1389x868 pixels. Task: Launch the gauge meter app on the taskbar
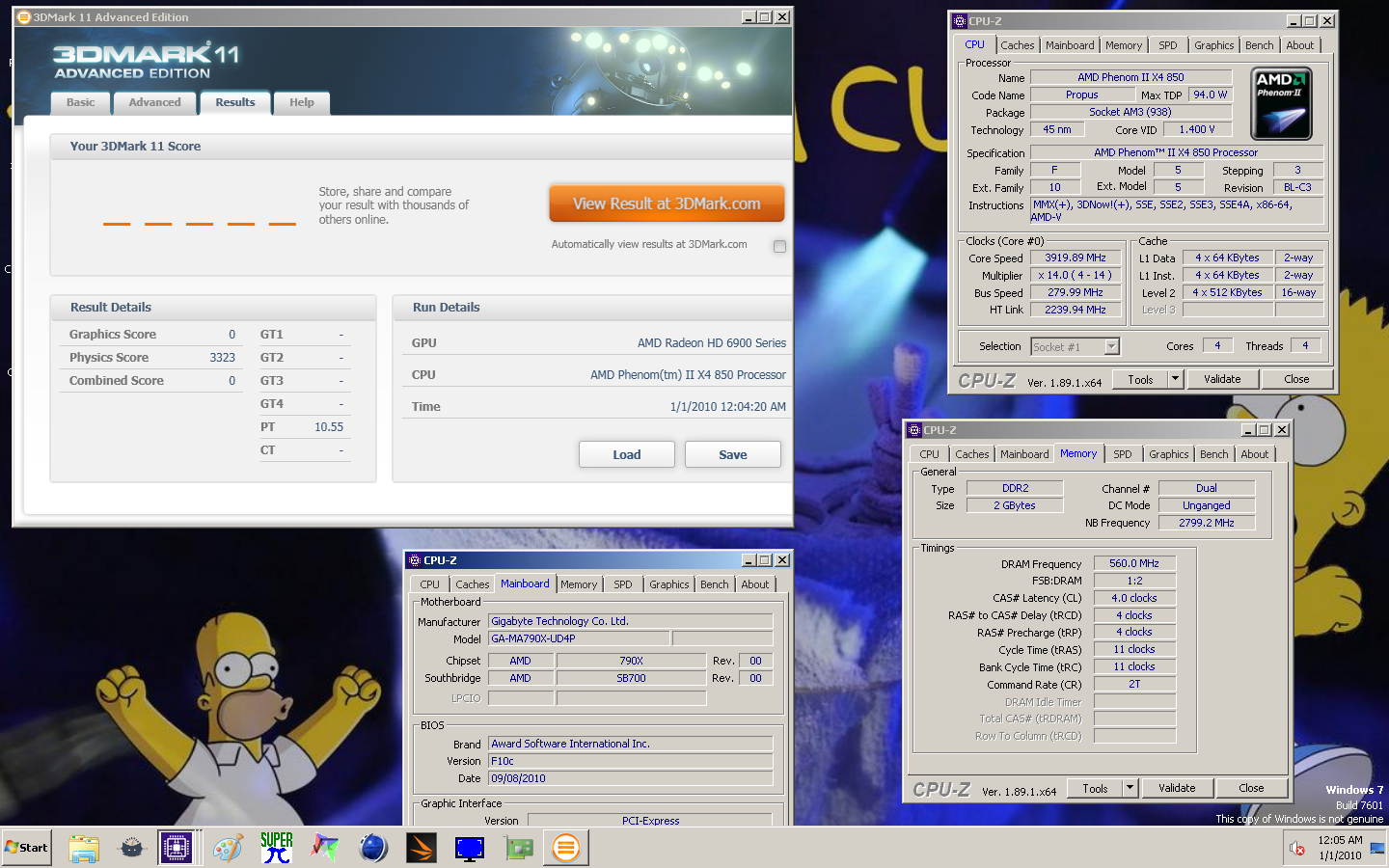[132, 848]
